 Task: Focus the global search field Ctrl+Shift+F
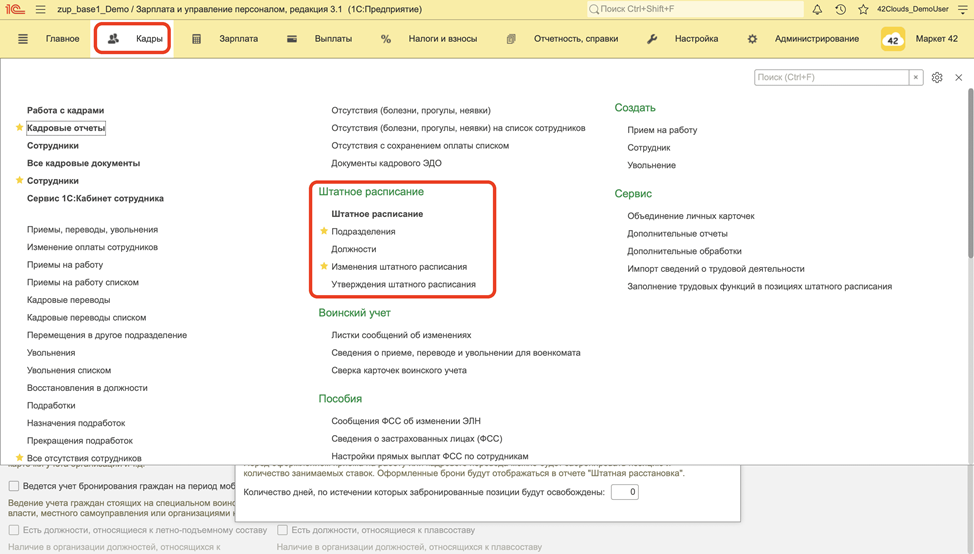(694, 9)
